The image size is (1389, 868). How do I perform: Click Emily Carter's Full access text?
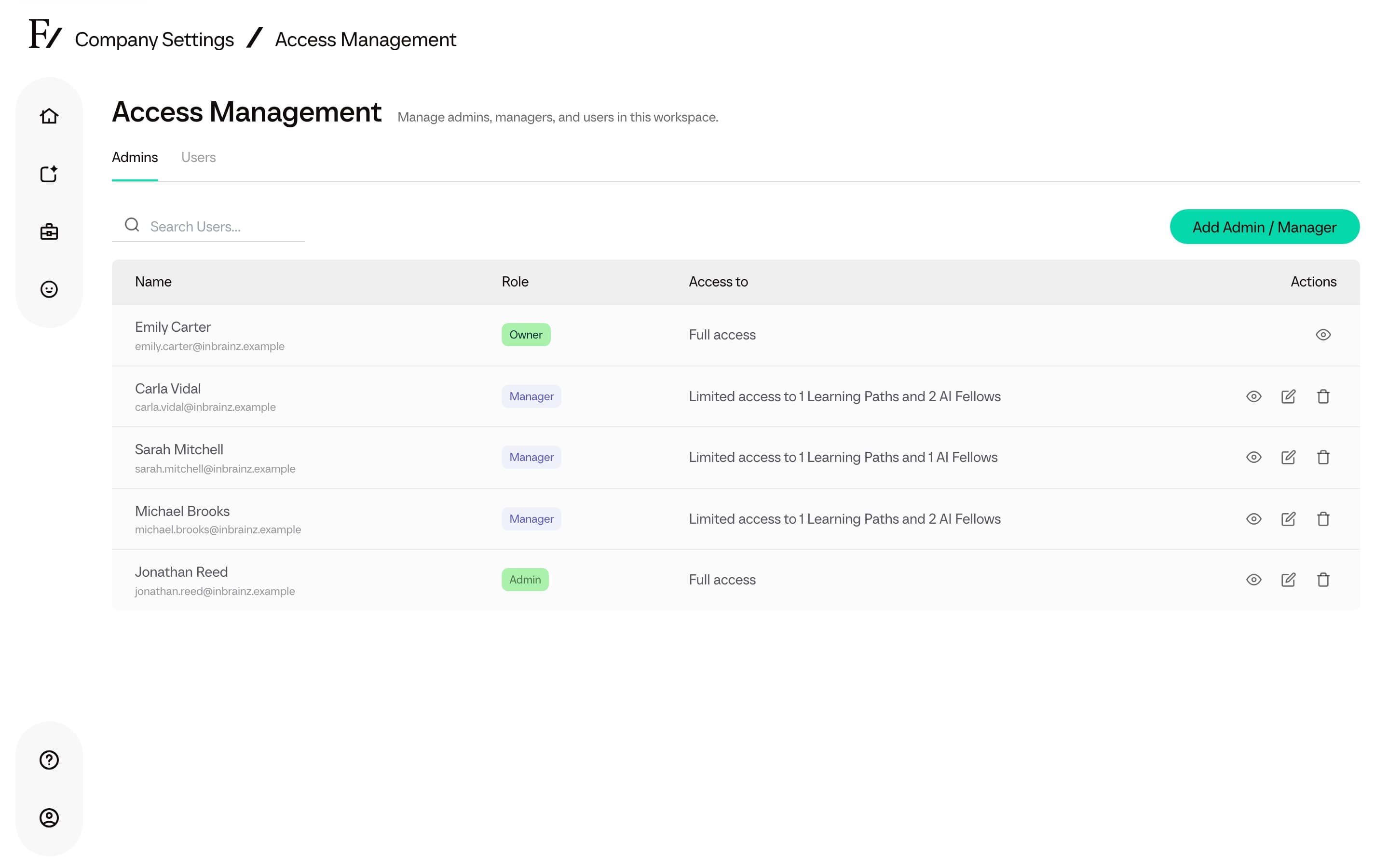pyautogui.click(x=722, y=335)
